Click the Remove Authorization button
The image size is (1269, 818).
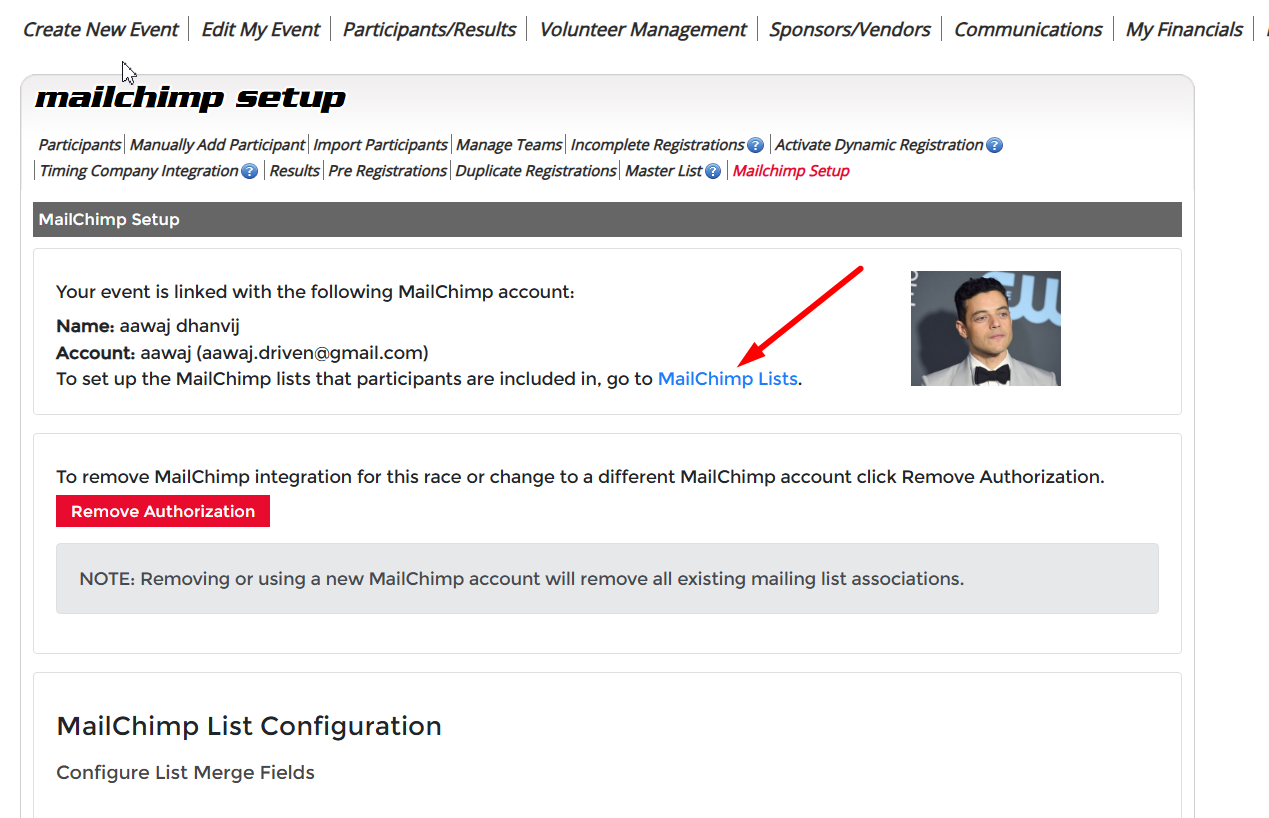pos(163,511)
